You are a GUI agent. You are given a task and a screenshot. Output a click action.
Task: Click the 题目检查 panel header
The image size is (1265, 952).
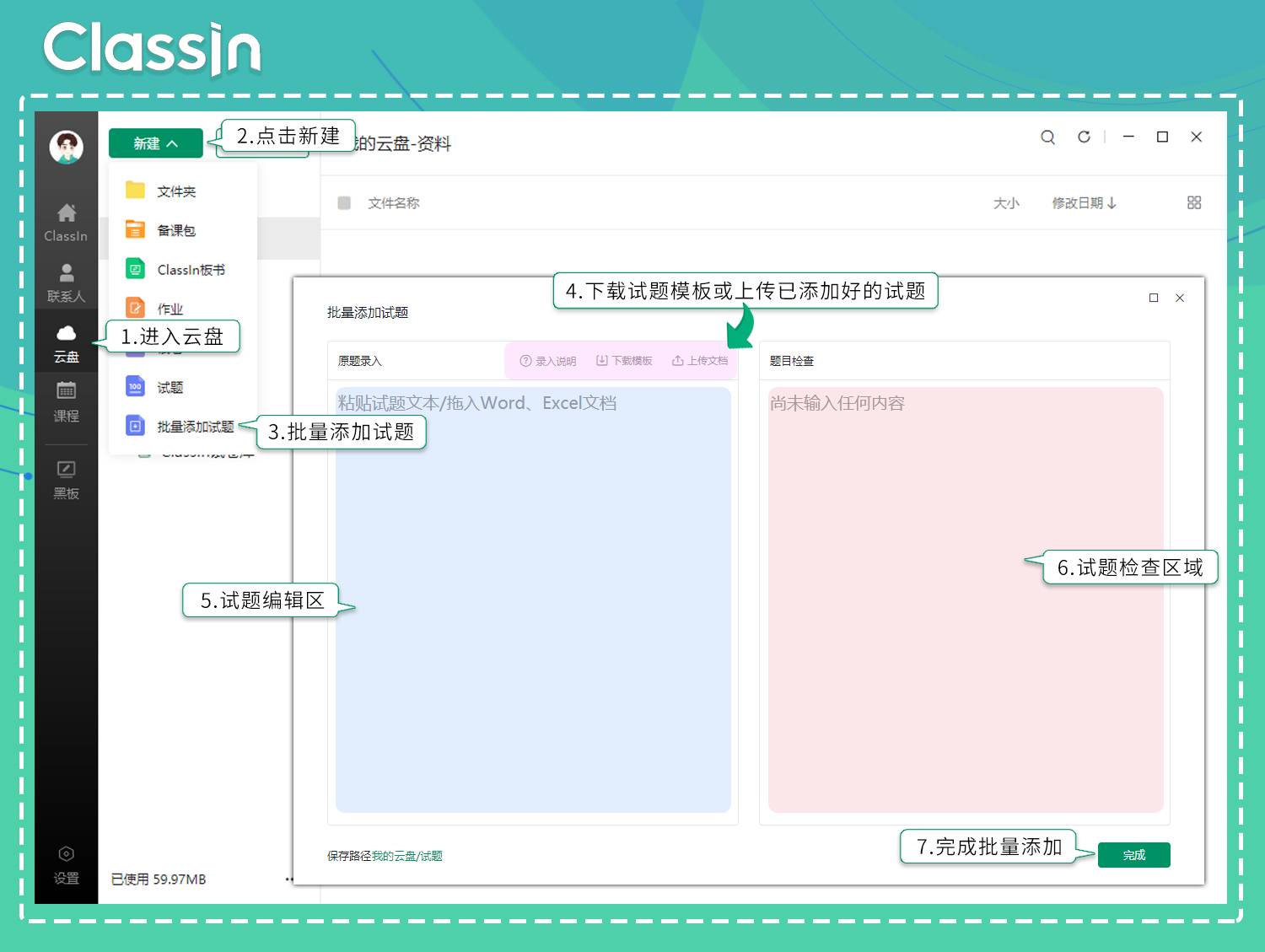(x=792, y=361)
